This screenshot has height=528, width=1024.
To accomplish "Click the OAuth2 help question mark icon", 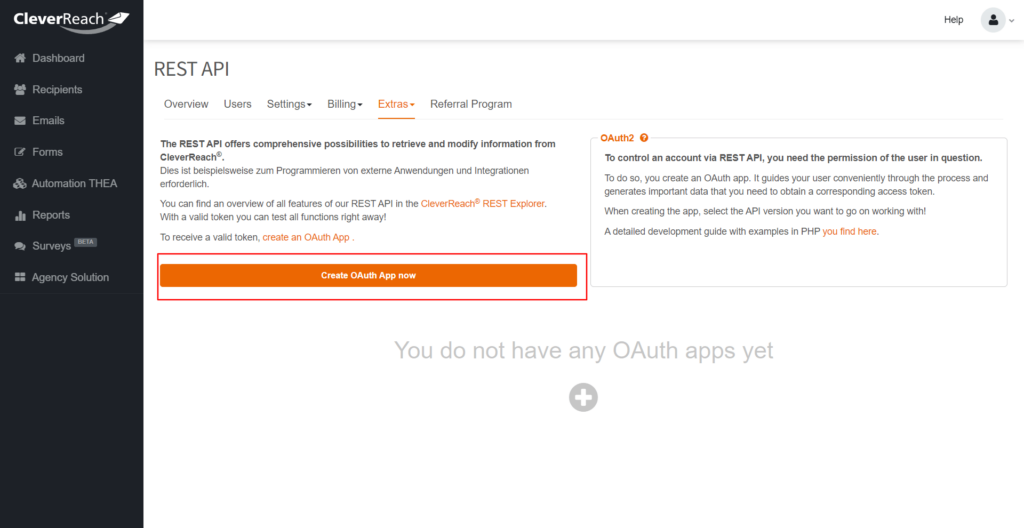I will pyautogui.click(x=644, y=138).
